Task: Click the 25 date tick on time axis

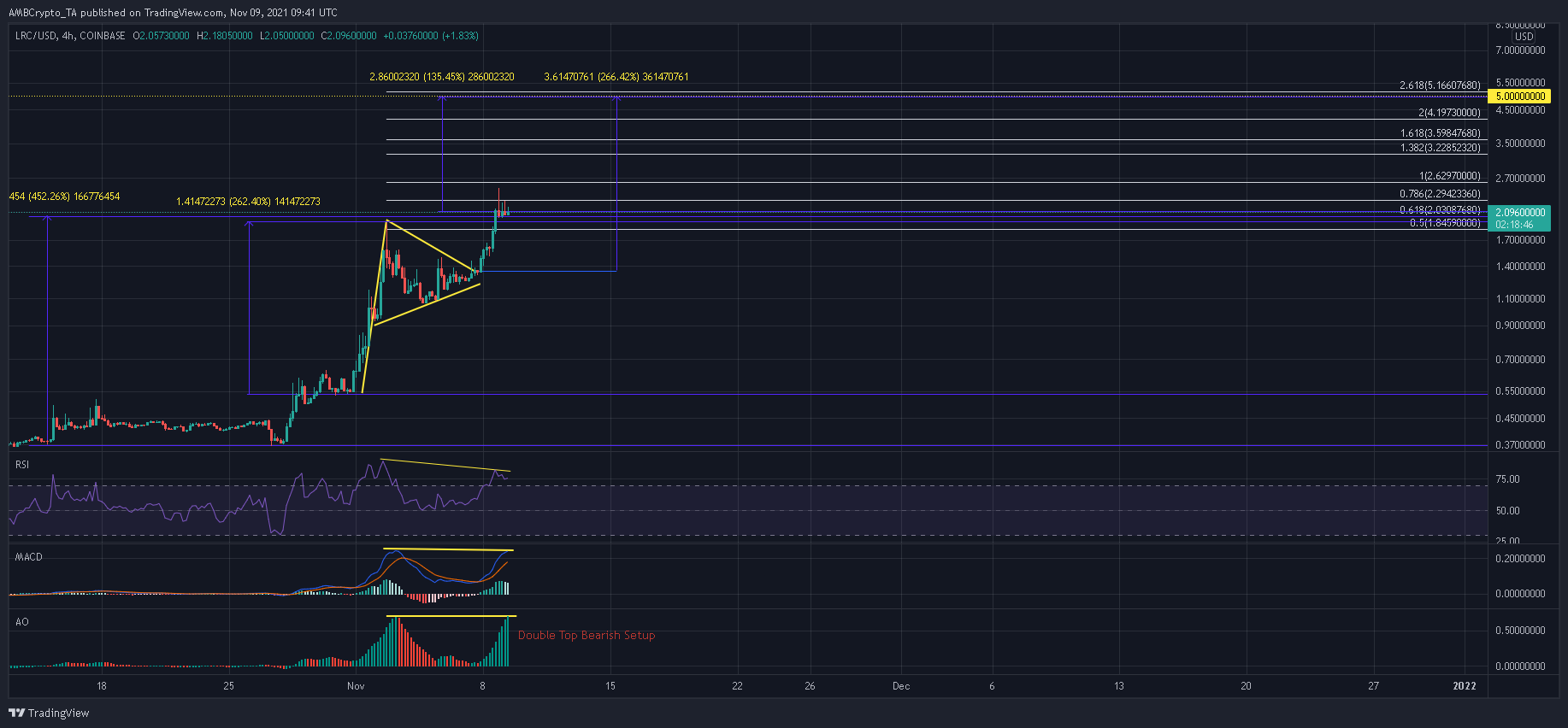Action: pyautogui.click(x=228, y=686)
